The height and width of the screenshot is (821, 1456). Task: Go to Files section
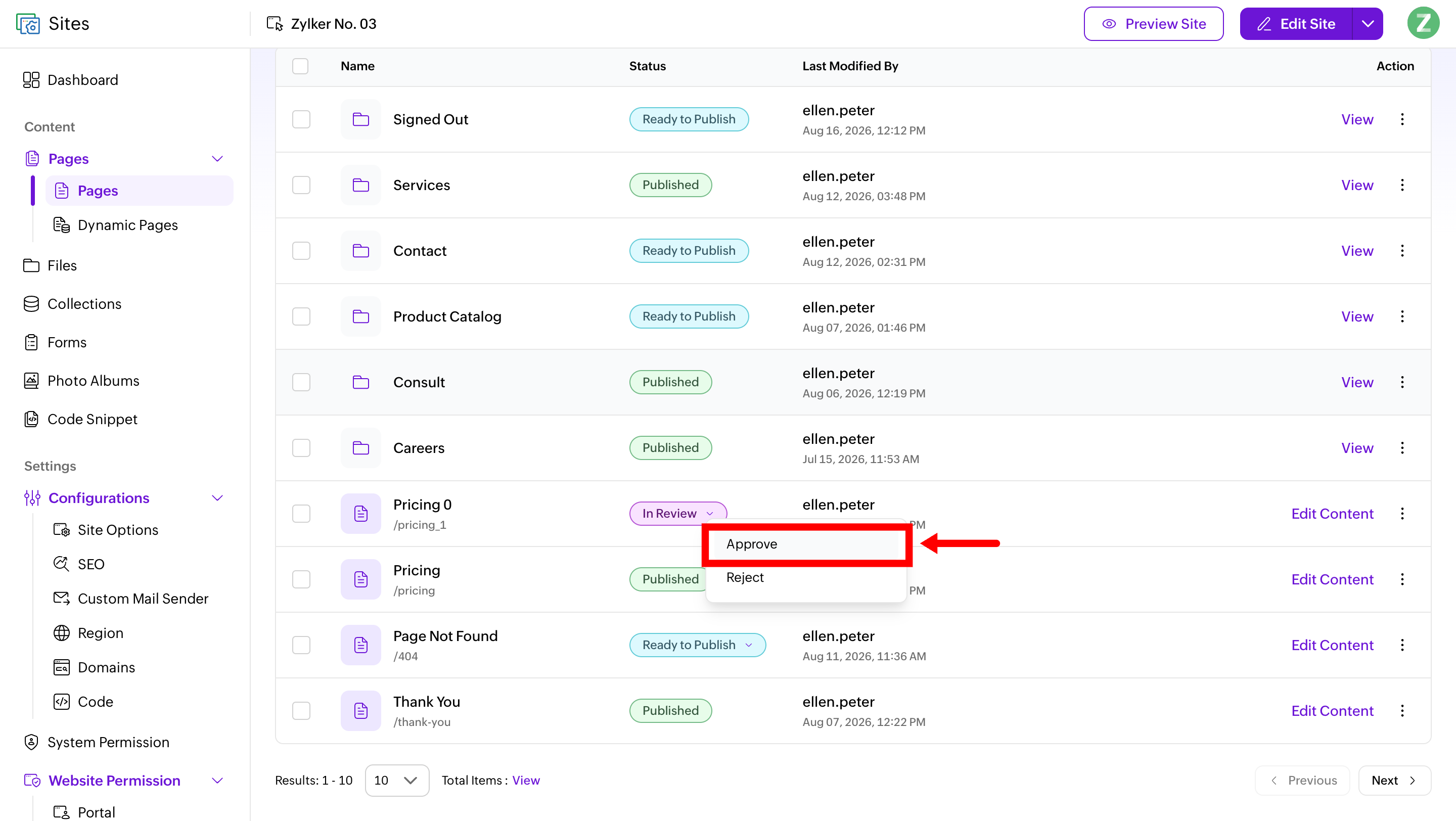50,265
